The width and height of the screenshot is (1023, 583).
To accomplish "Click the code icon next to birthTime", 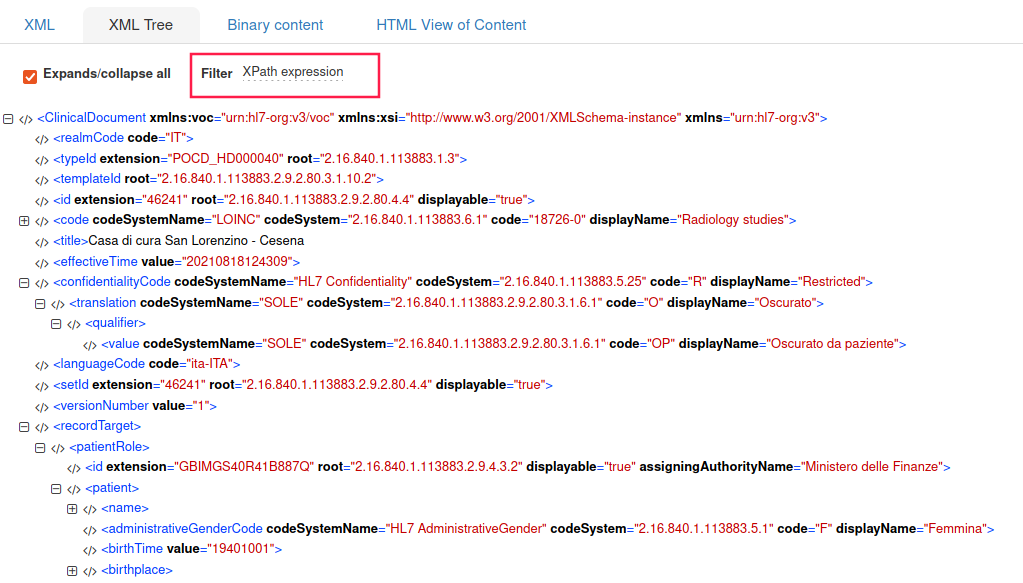I will 90,550.
